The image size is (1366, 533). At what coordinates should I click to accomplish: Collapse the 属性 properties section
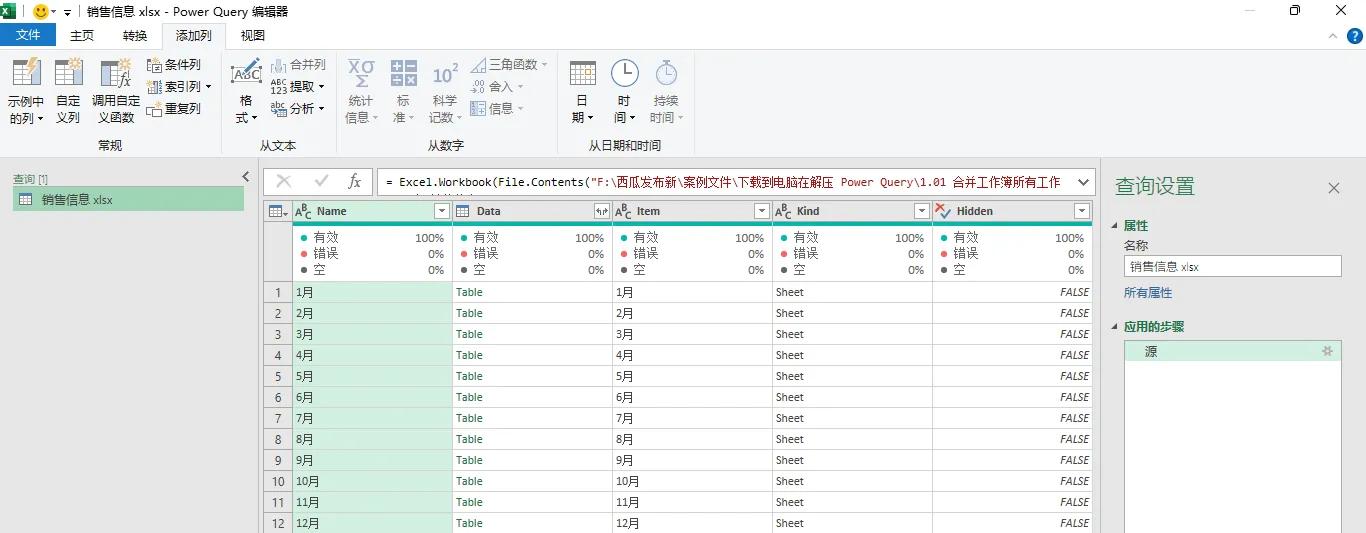click(1116, 226)
